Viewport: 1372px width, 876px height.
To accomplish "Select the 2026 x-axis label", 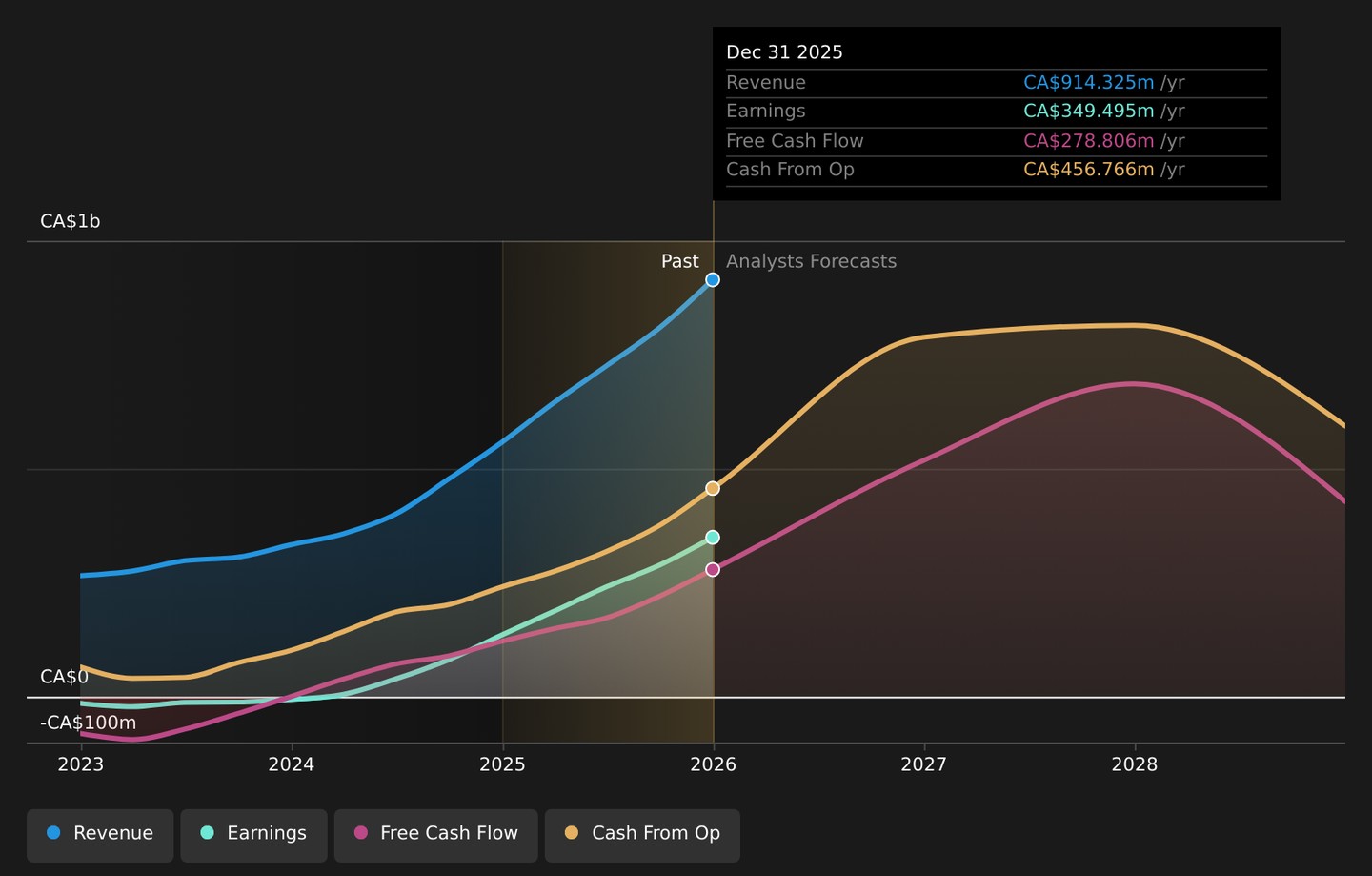I will 714,764.
